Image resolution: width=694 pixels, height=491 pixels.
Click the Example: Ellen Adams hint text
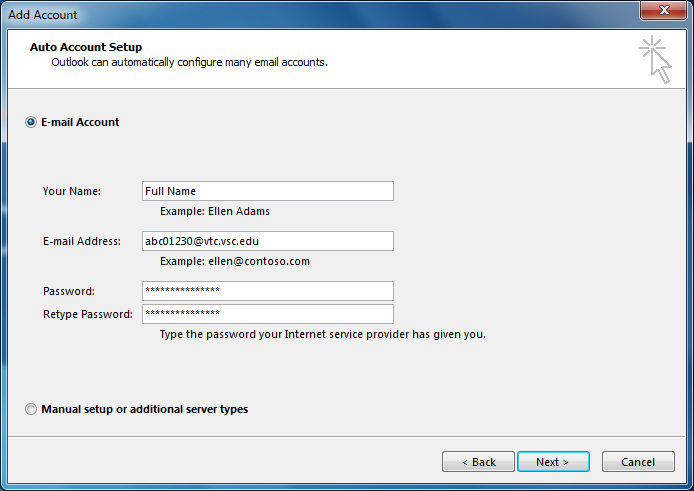point(215,211)
